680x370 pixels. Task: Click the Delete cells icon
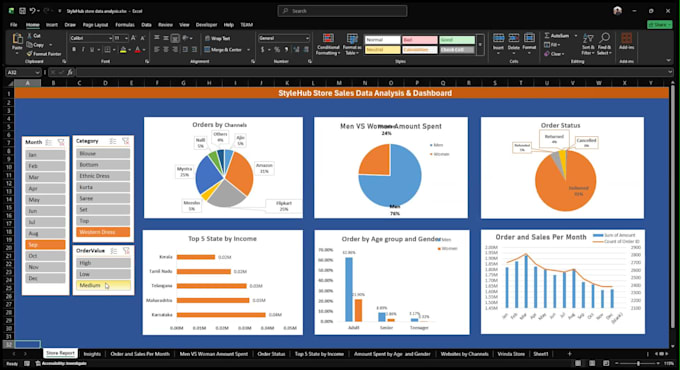tap(514, 38)
